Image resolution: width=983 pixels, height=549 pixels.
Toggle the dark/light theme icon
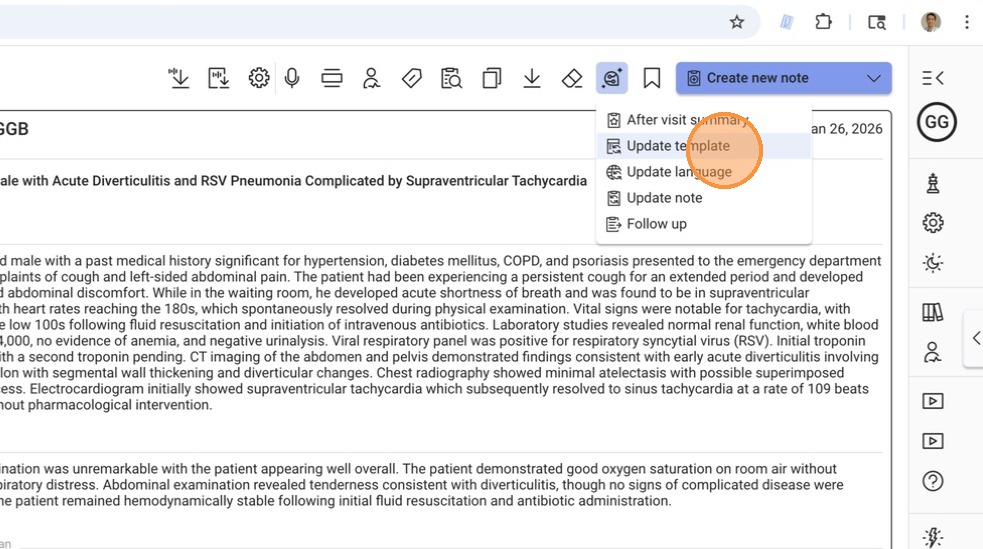pyautogui.click(x=933, y=263)
